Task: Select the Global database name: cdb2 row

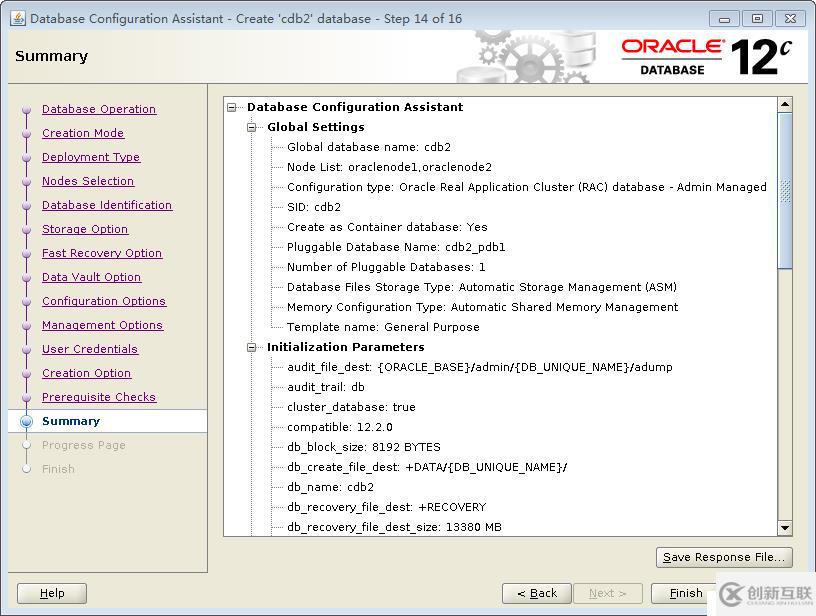Action: [x=369, y=147]
